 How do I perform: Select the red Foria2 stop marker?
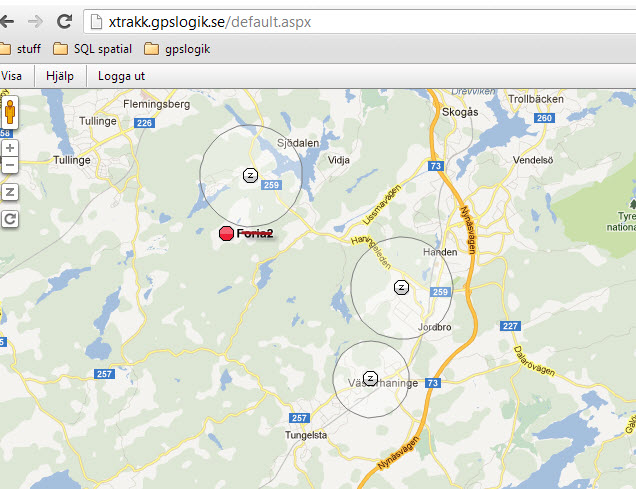(x=226, y=233)
